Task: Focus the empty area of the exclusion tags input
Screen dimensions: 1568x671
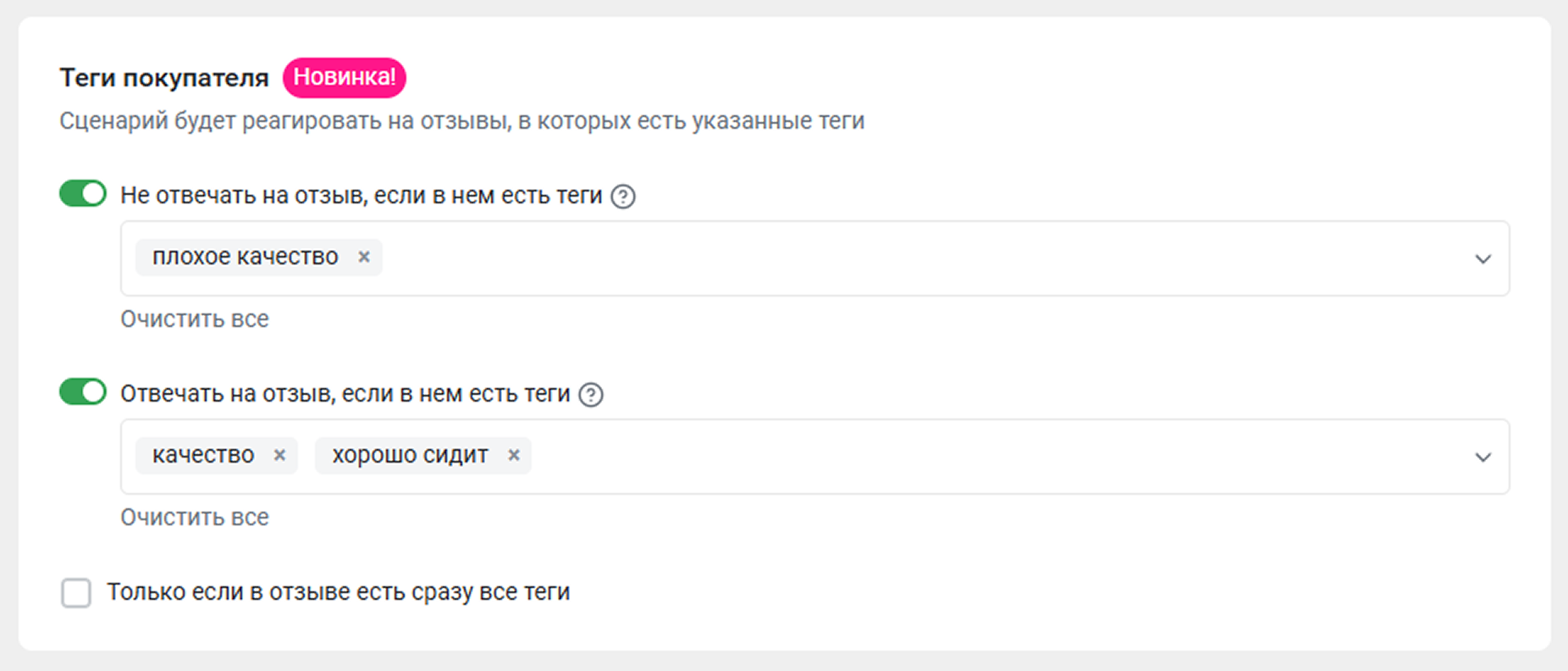Action: 923,258
